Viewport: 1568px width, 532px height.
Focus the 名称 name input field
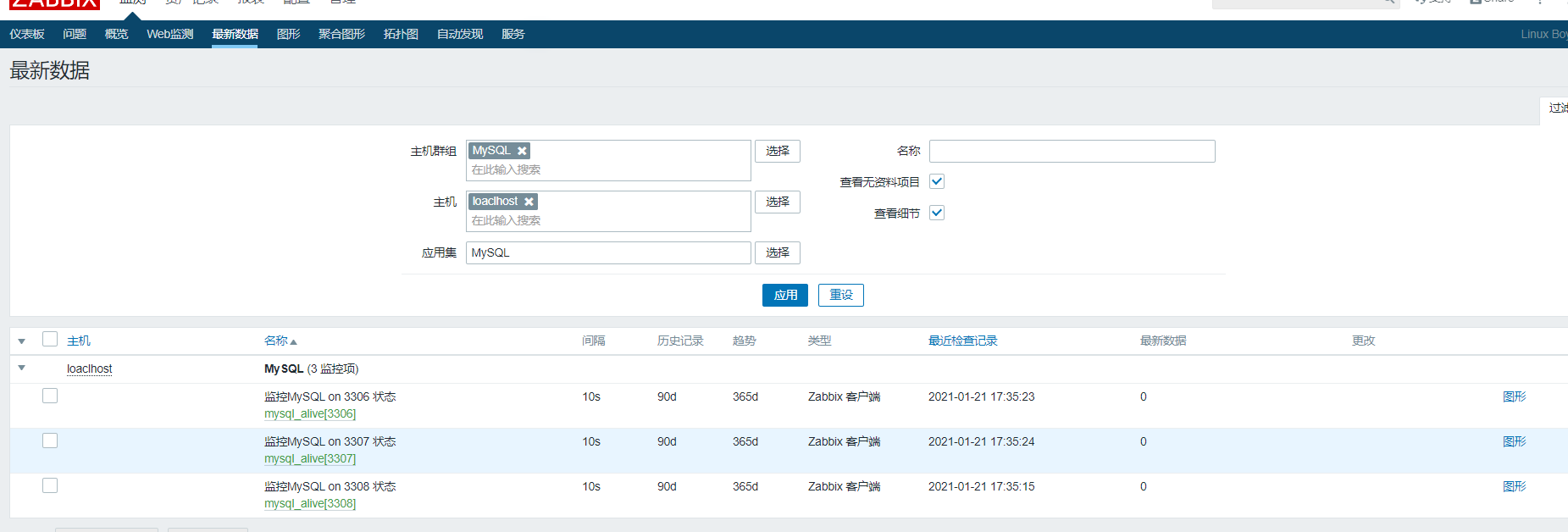tap(1072, 151)
